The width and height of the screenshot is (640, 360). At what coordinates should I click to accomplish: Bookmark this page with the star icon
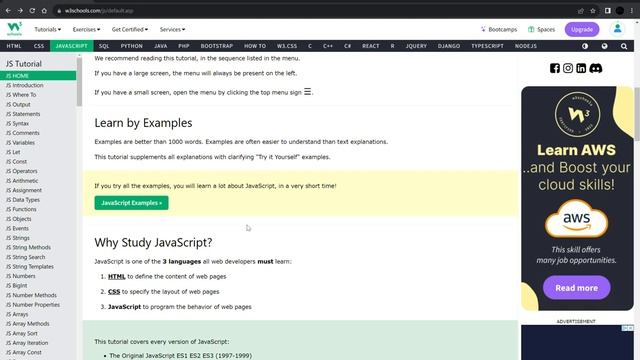point(593,11)
